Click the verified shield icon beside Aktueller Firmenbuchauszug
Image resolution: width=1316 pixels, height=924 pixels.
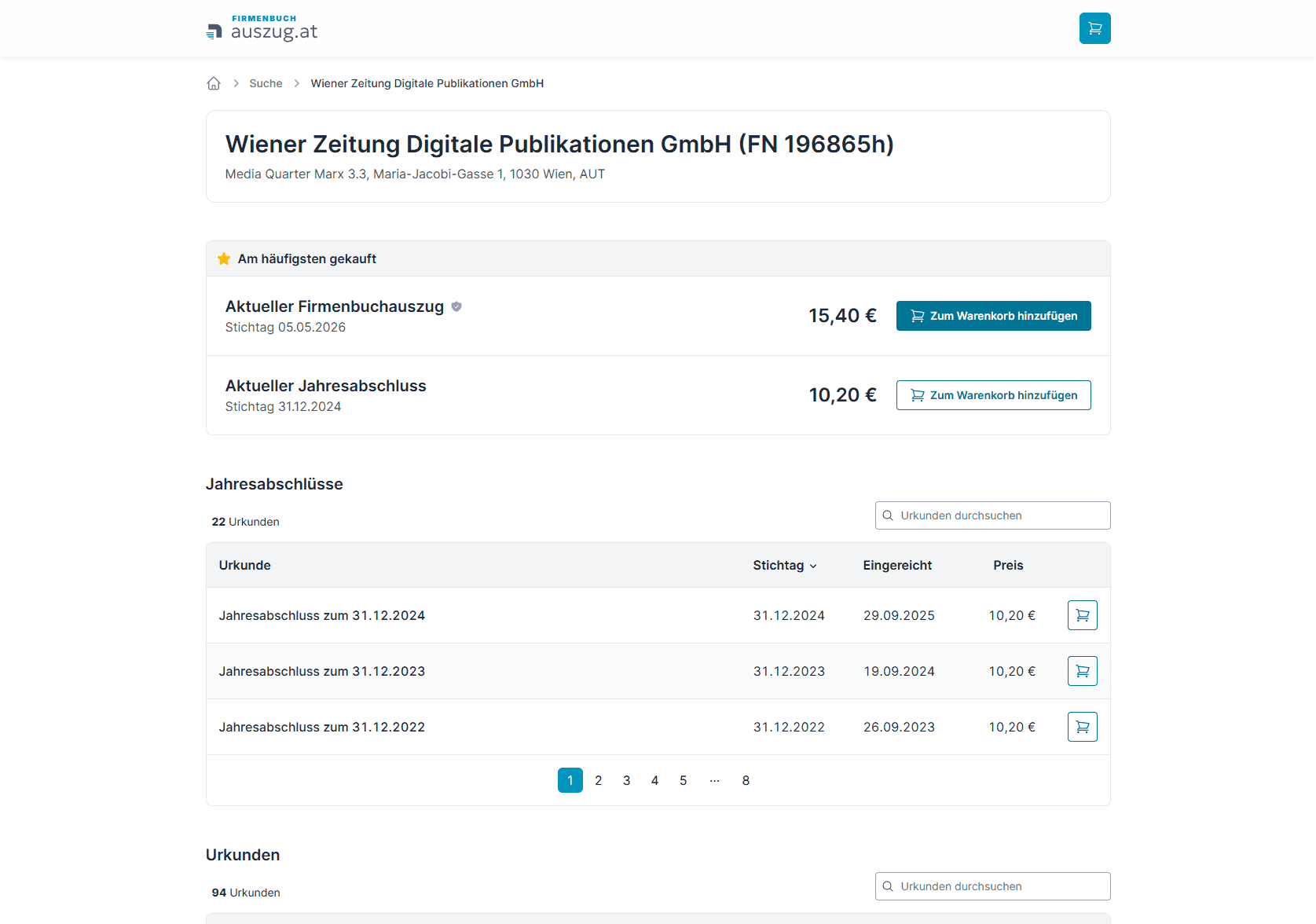tap(456, 306)
